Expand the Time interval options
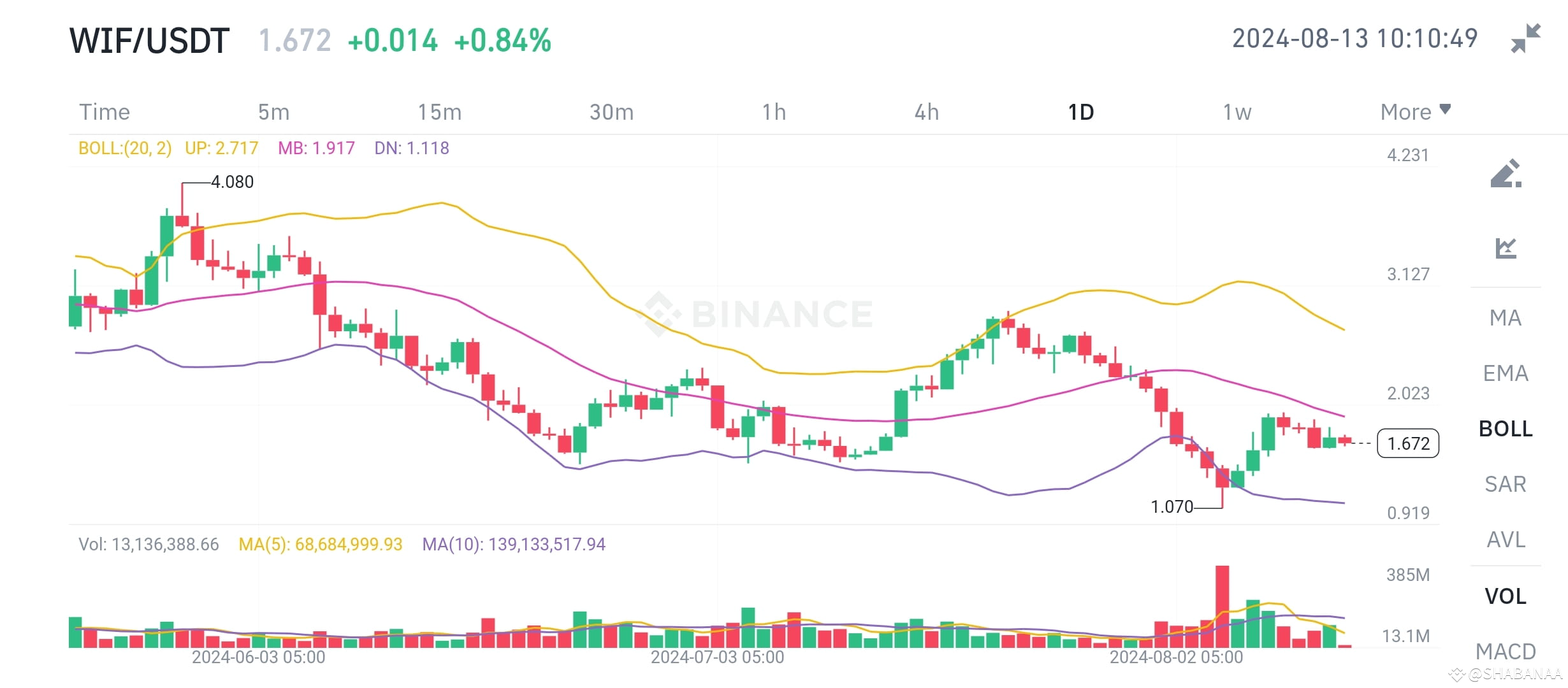 pyautogui.click(x=104, y=111)
